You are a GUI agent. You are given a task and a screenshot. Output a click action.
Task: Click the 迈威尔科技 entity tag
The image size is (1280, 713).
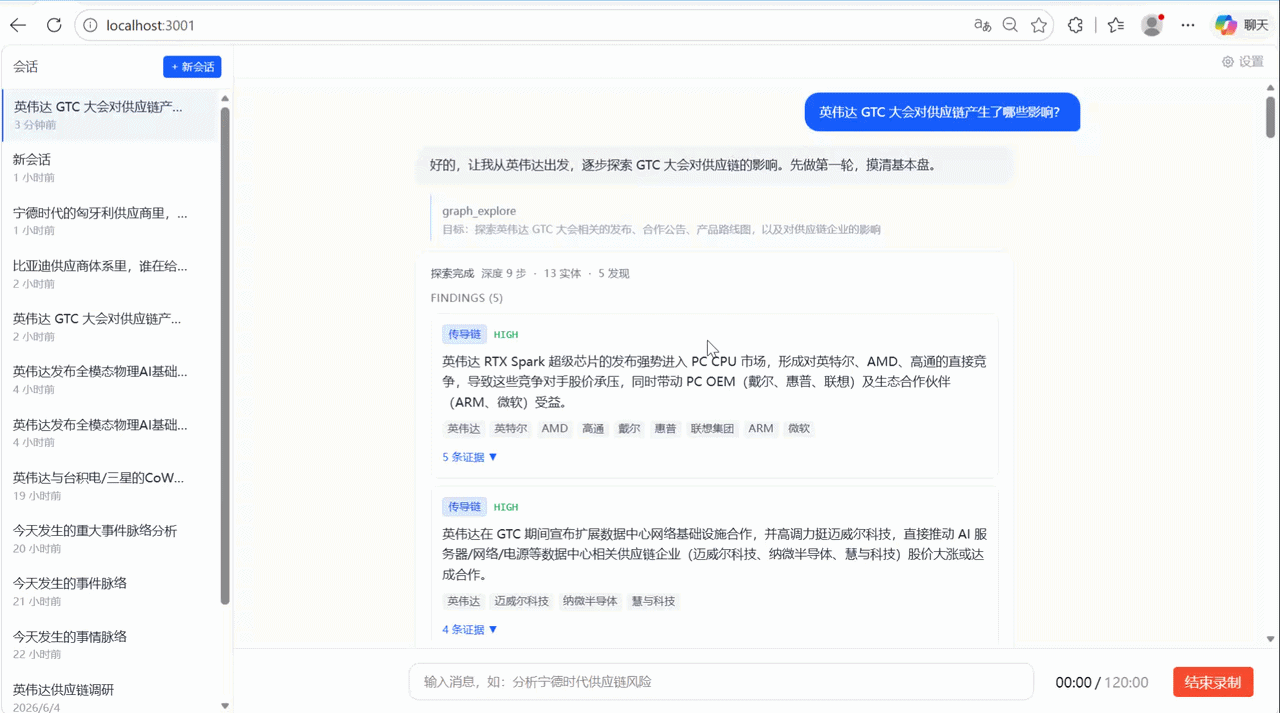coord(522,601)
